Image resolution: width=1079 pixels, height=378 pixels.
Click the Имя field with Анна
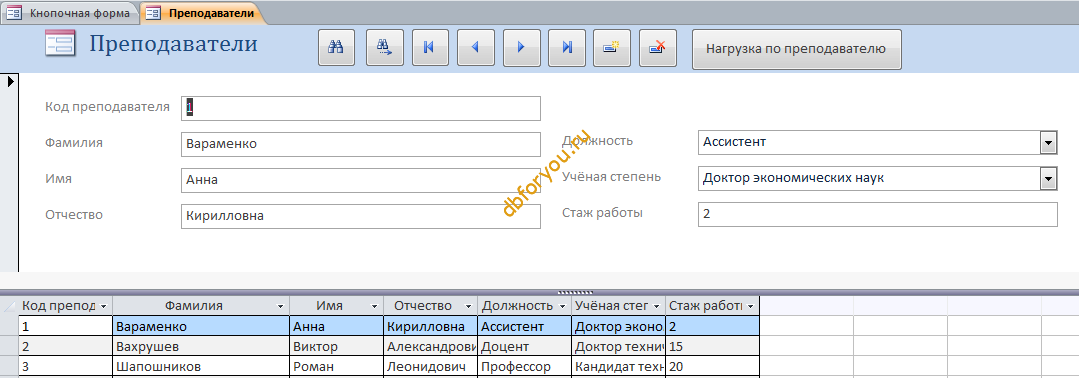(x=361, y=180)
